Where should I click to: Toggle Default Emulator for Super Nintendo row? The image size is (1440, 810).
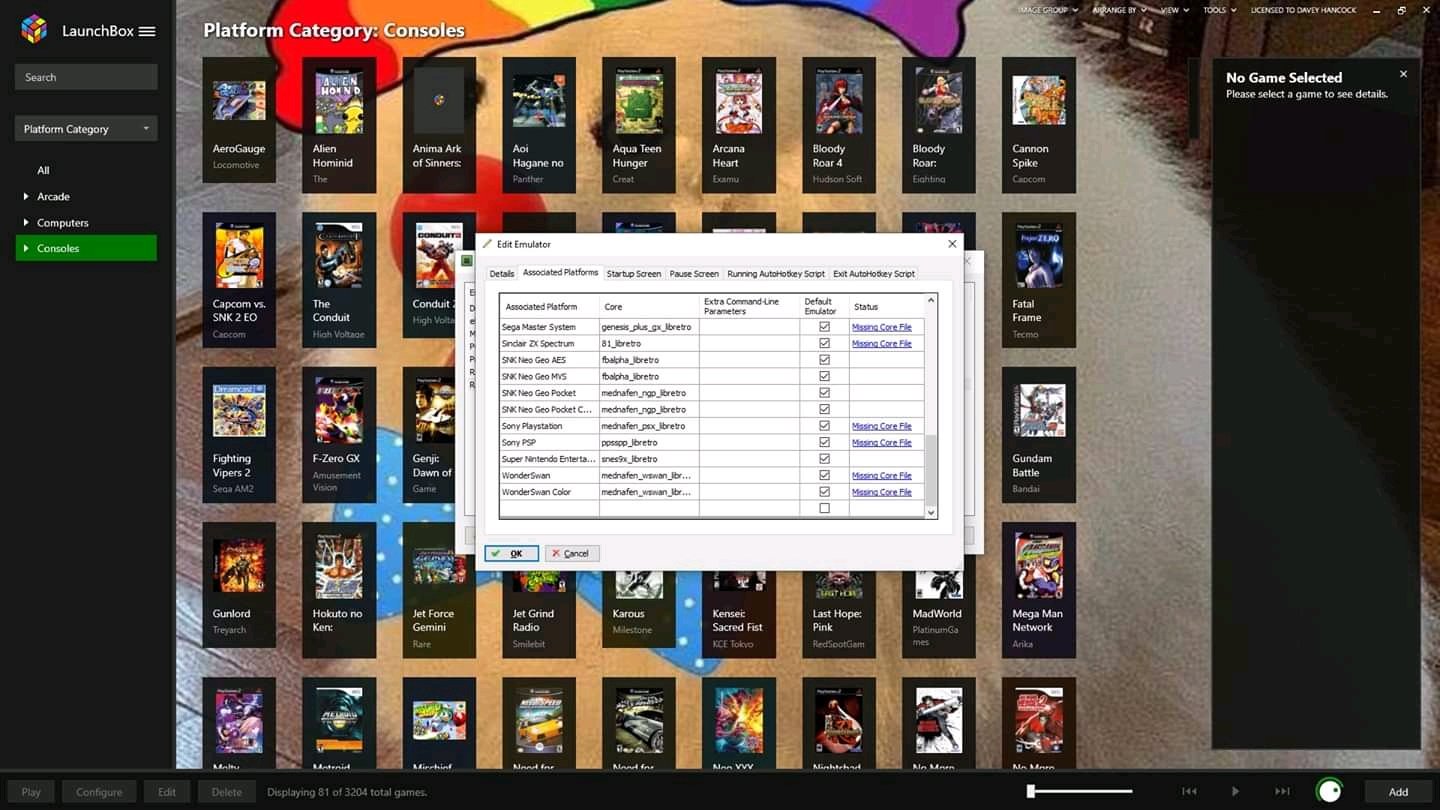[824, 459]
